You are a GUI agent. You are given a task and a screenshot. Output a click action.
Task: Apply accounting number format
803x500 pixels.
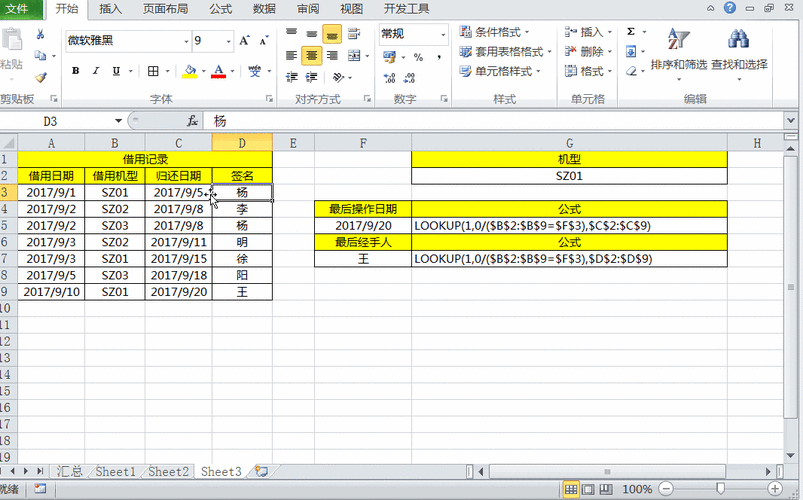(x=389, y=56)
